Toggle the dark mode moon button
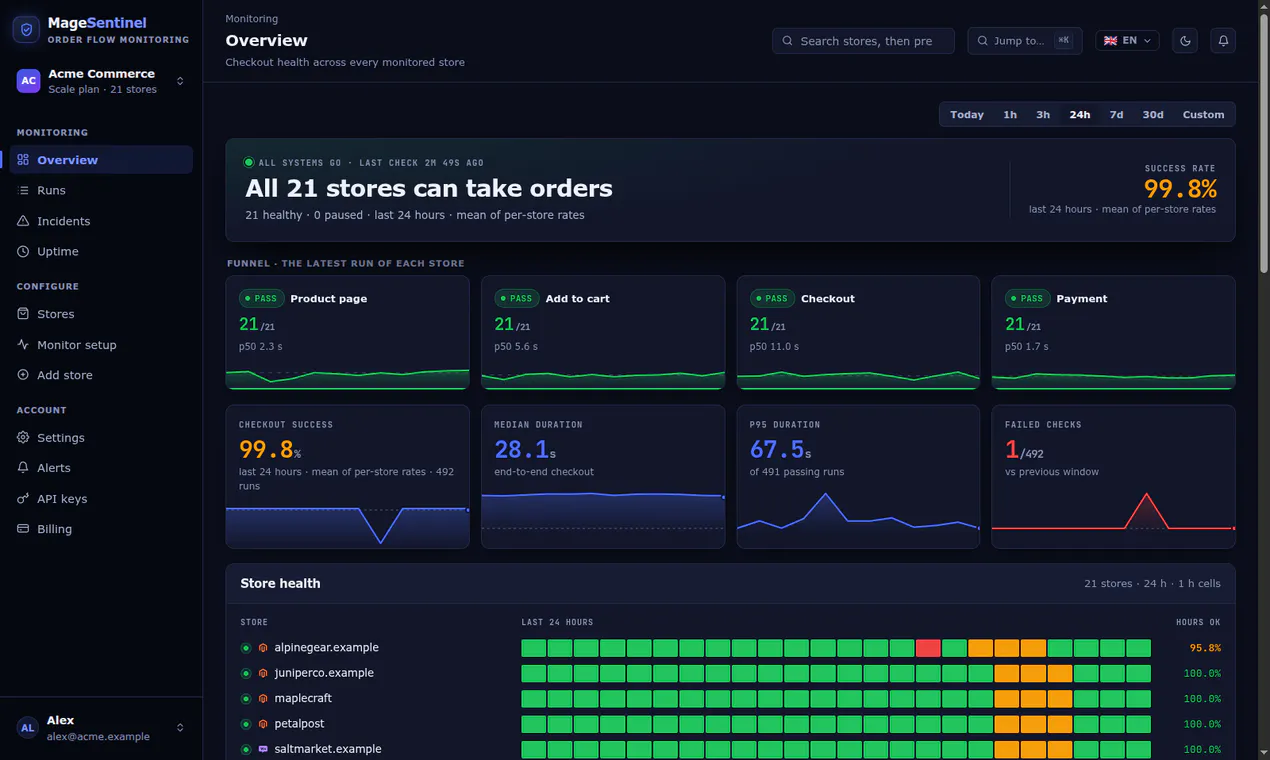The width and height of the screenshot is (1270, 760). [x=1185, y=41]
